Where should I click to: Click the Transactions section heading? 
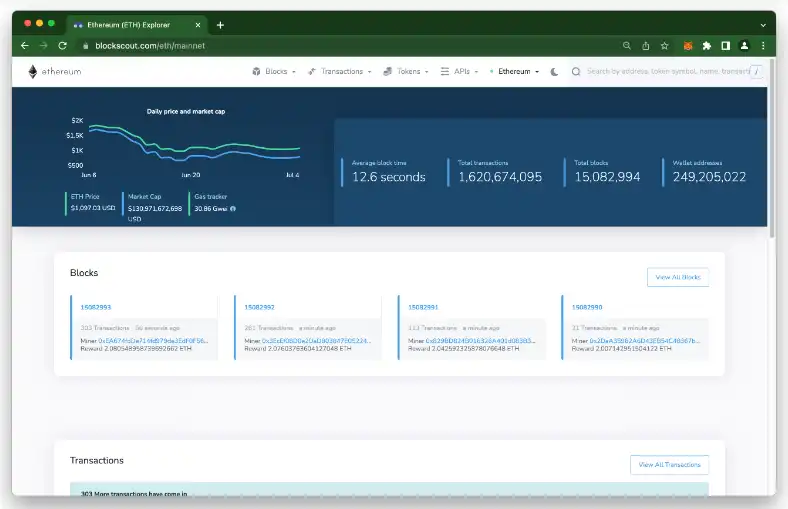click(x=96, y=460)
